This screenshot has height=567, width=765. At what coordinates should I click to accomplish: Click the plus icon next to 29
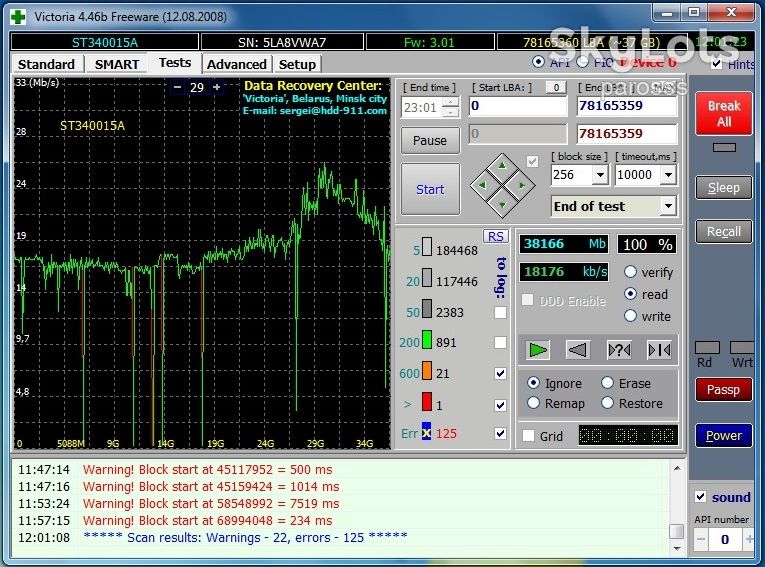tap(216, 87)
